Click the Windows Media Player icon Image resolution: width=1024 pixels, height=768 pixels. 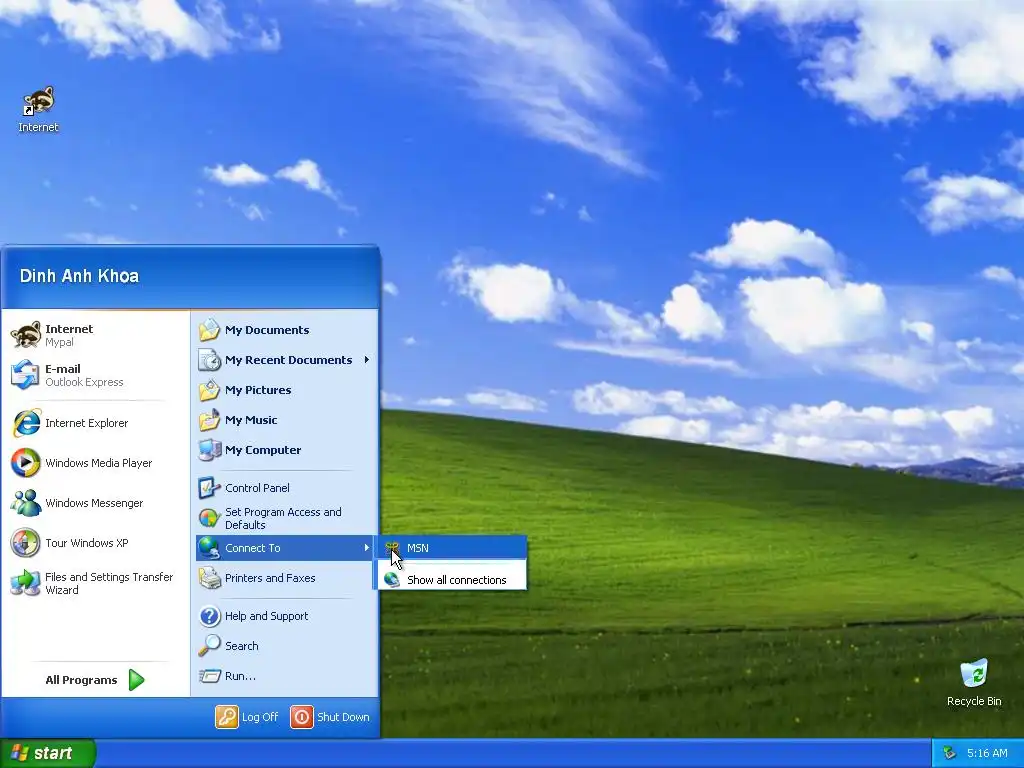click(25, 463)
